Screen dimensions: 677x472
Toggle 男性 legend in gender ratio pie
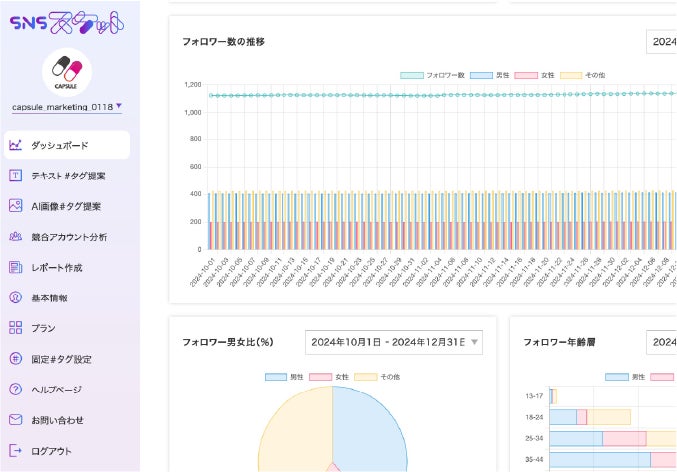[284, 377]
